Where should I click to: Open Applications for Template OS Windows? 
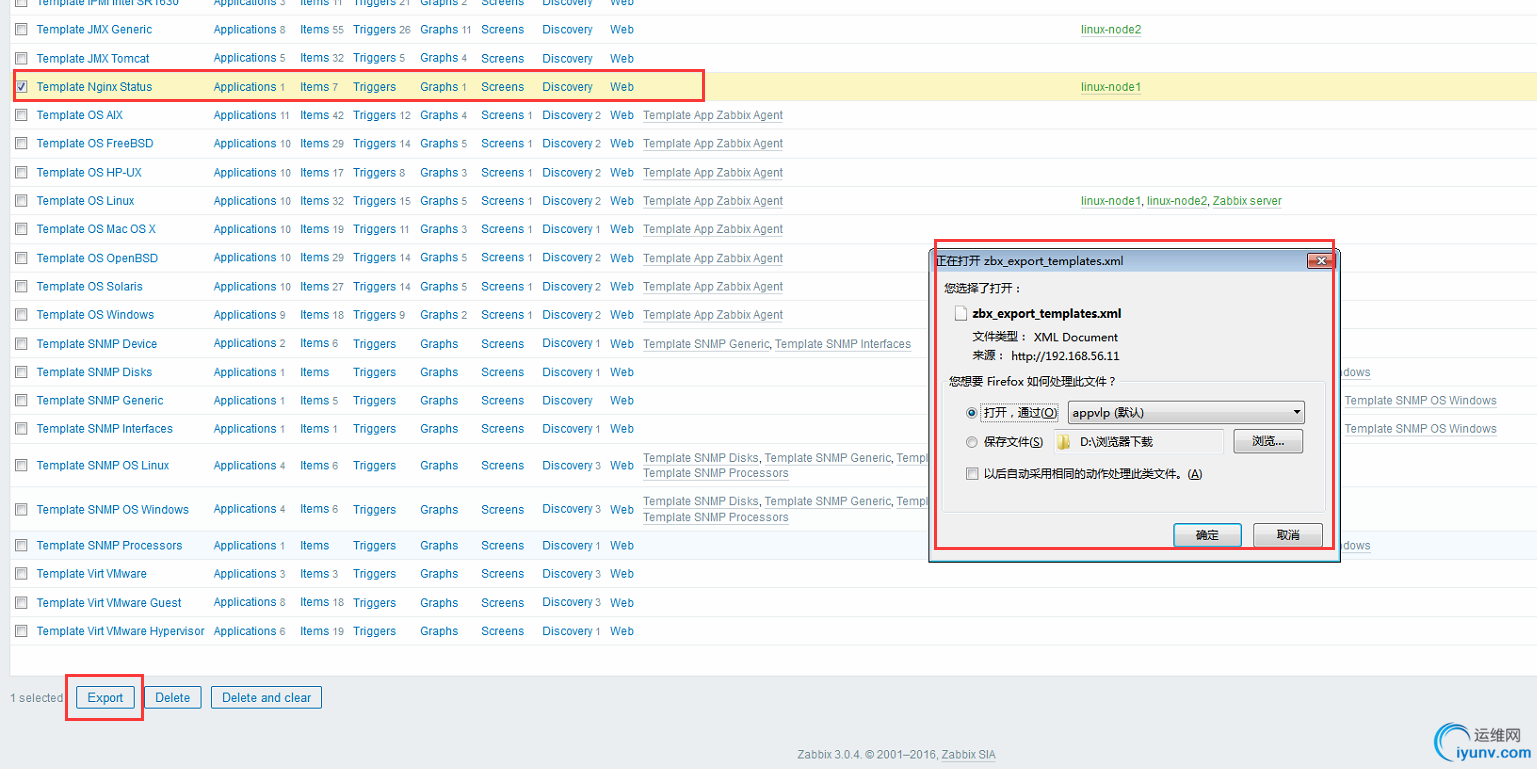coord(245,315)
